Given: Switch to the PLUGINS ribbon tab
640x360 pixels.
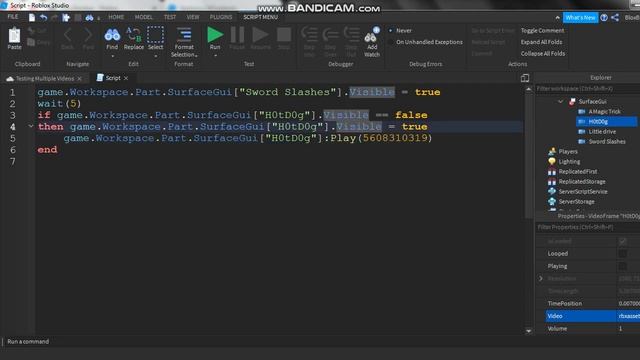Looking at the screenshot, I should (x=221, y=17).
